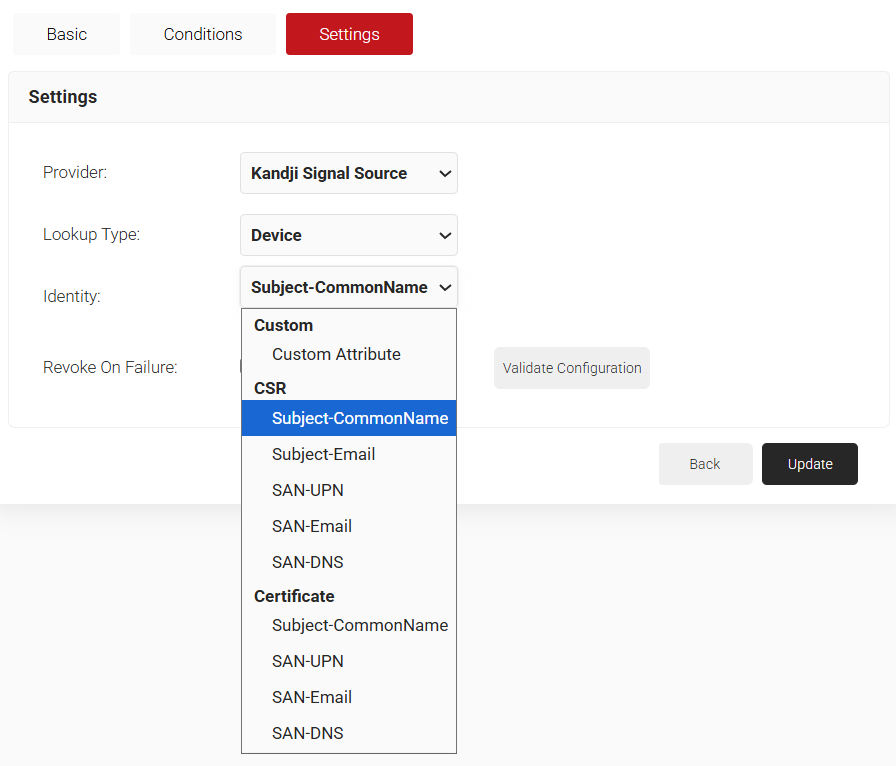Expand the Lookup Type dropdown set to Device
Viewport: 896px width, 766px height.
(349, 235)
